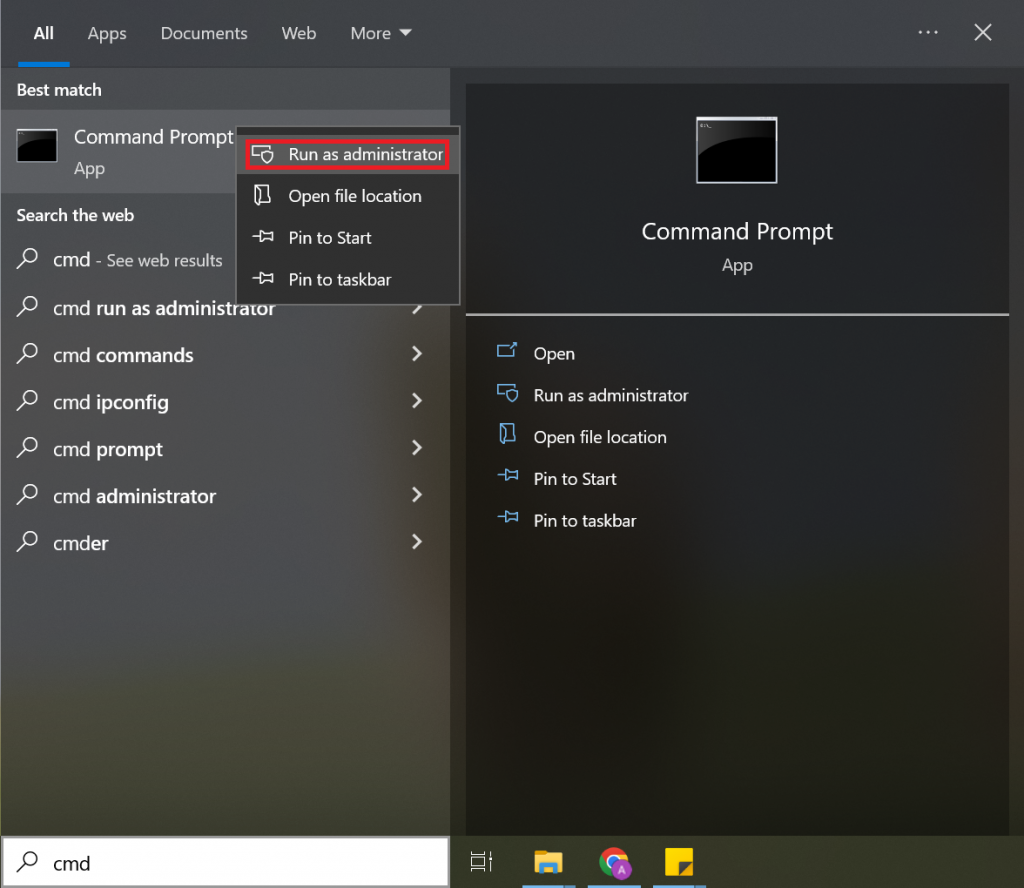
Task: Click the Task View icon on the taskbar
Action: (x=481, y=862)
